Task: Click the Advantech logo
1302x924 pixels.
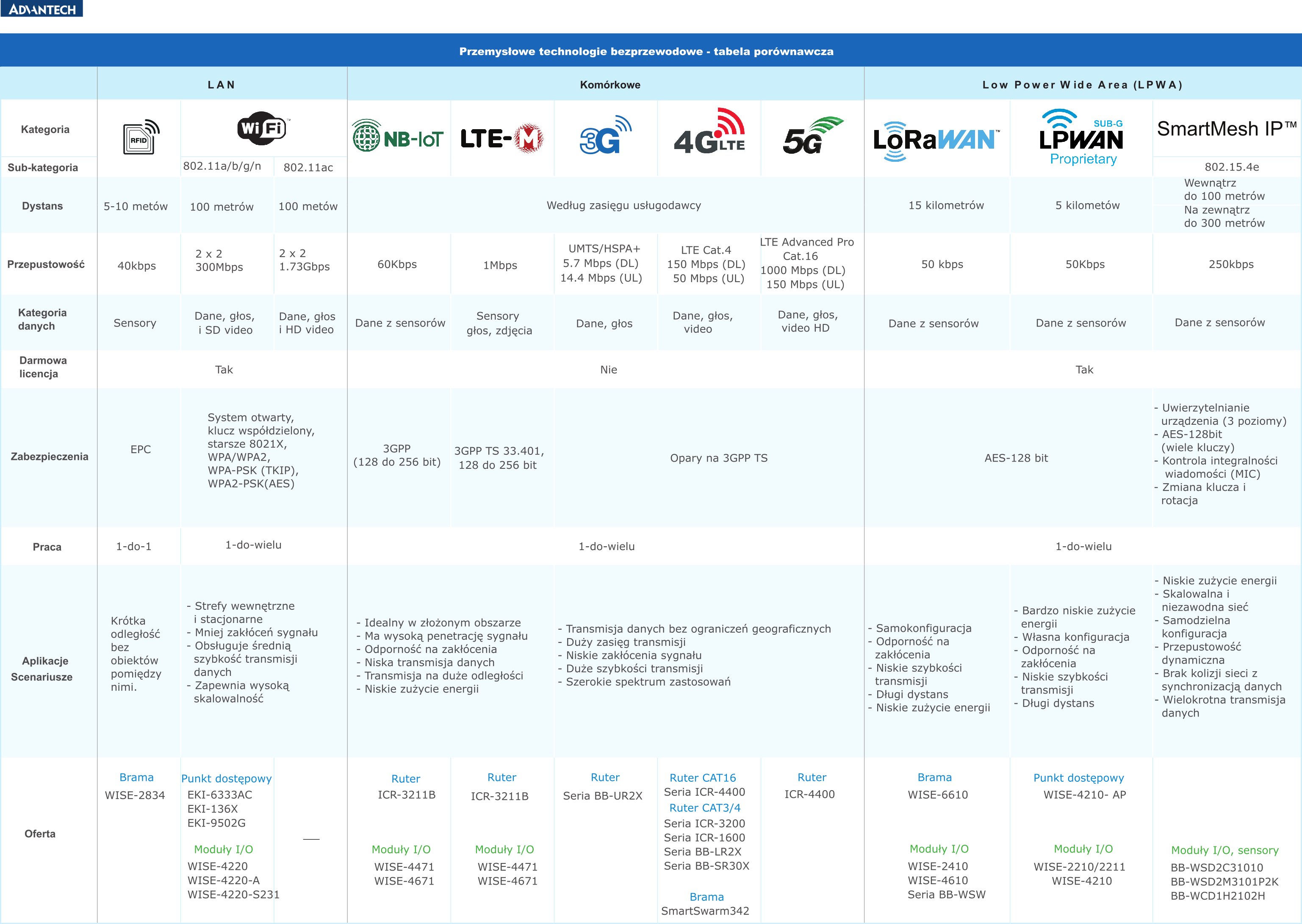Action: (42, 8)
